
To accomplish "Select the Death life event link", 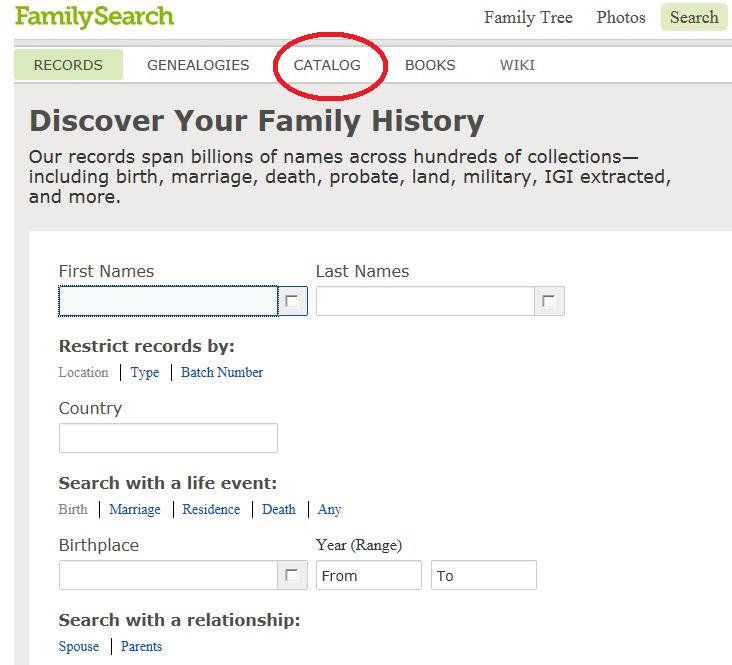I will (279, 509).
